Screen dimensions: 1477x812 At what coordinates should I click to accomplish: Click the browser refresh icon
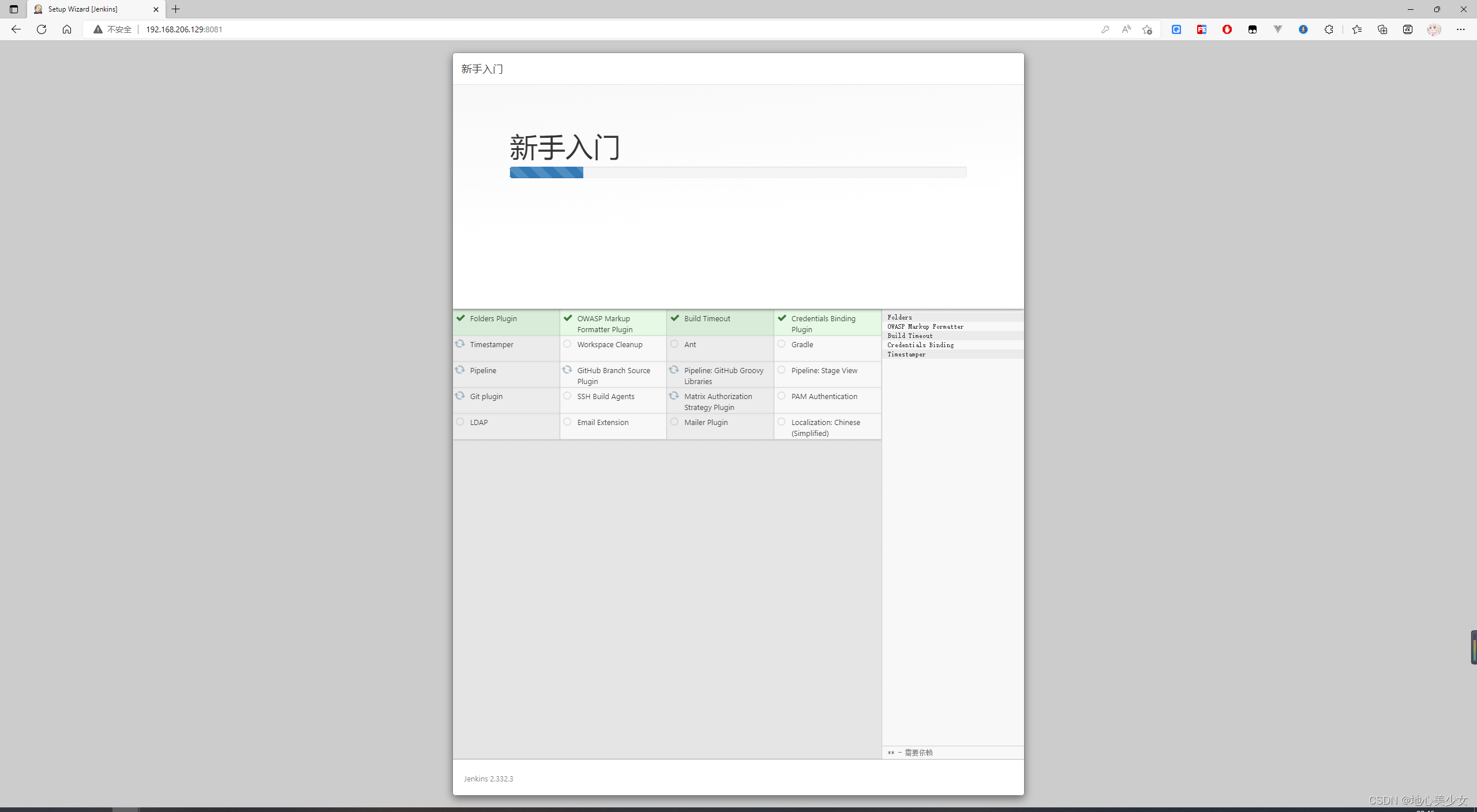click(42, 29)
